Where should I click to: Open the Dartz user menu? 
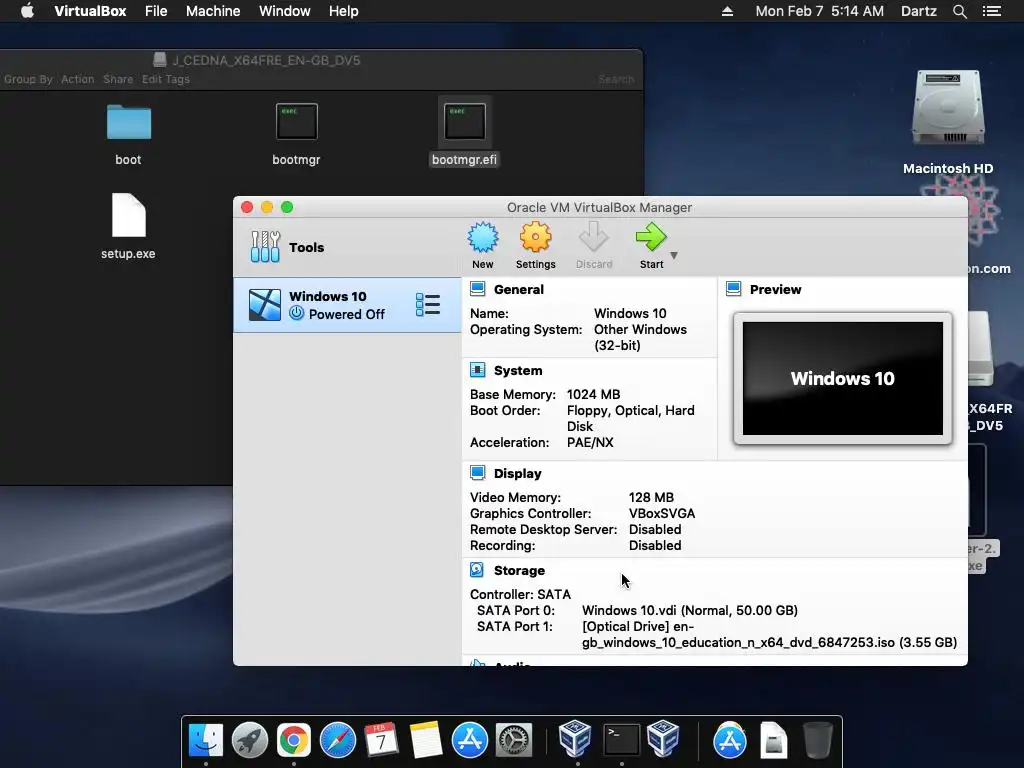[x=919, y=11]
